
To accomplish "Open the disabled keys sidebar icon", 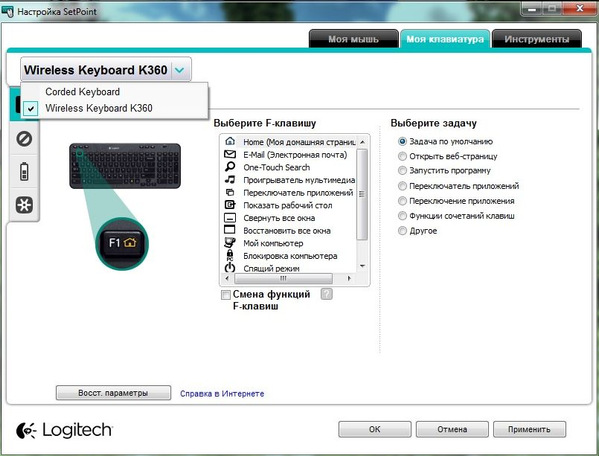I will pyautogui.click(x=24, y=139).
